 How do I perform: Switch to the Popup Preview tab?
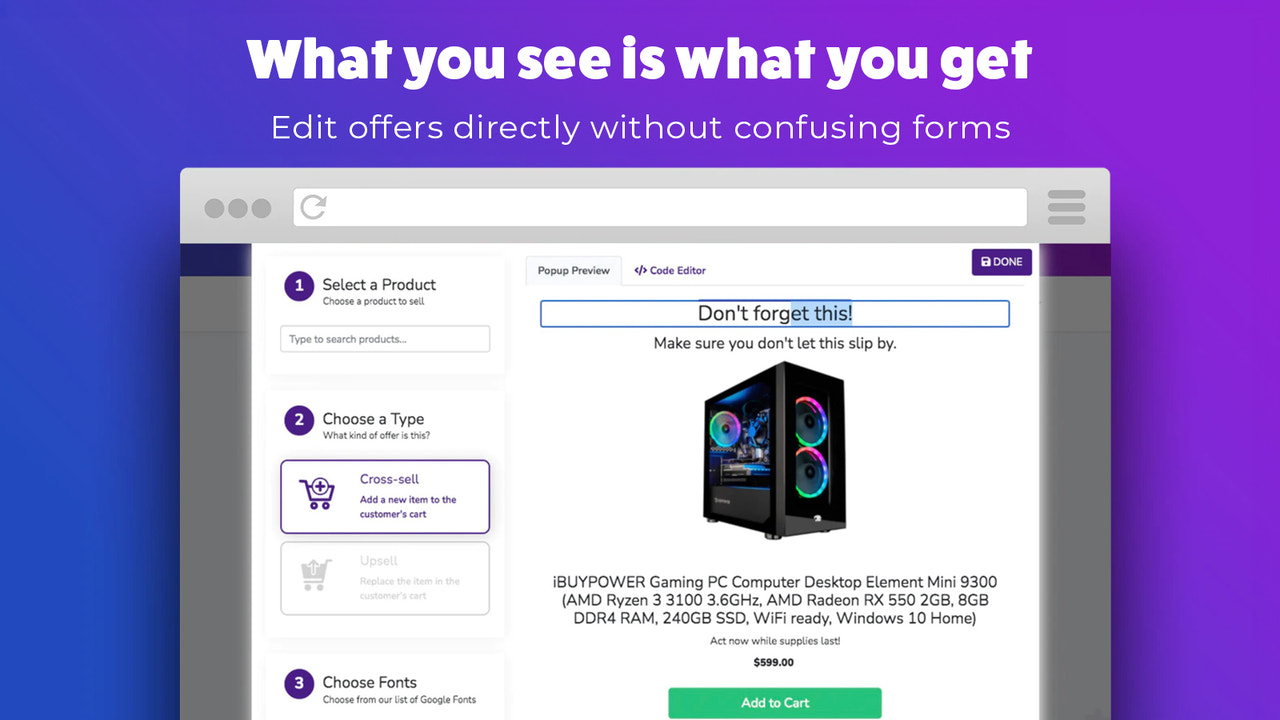tap(574, 270)
